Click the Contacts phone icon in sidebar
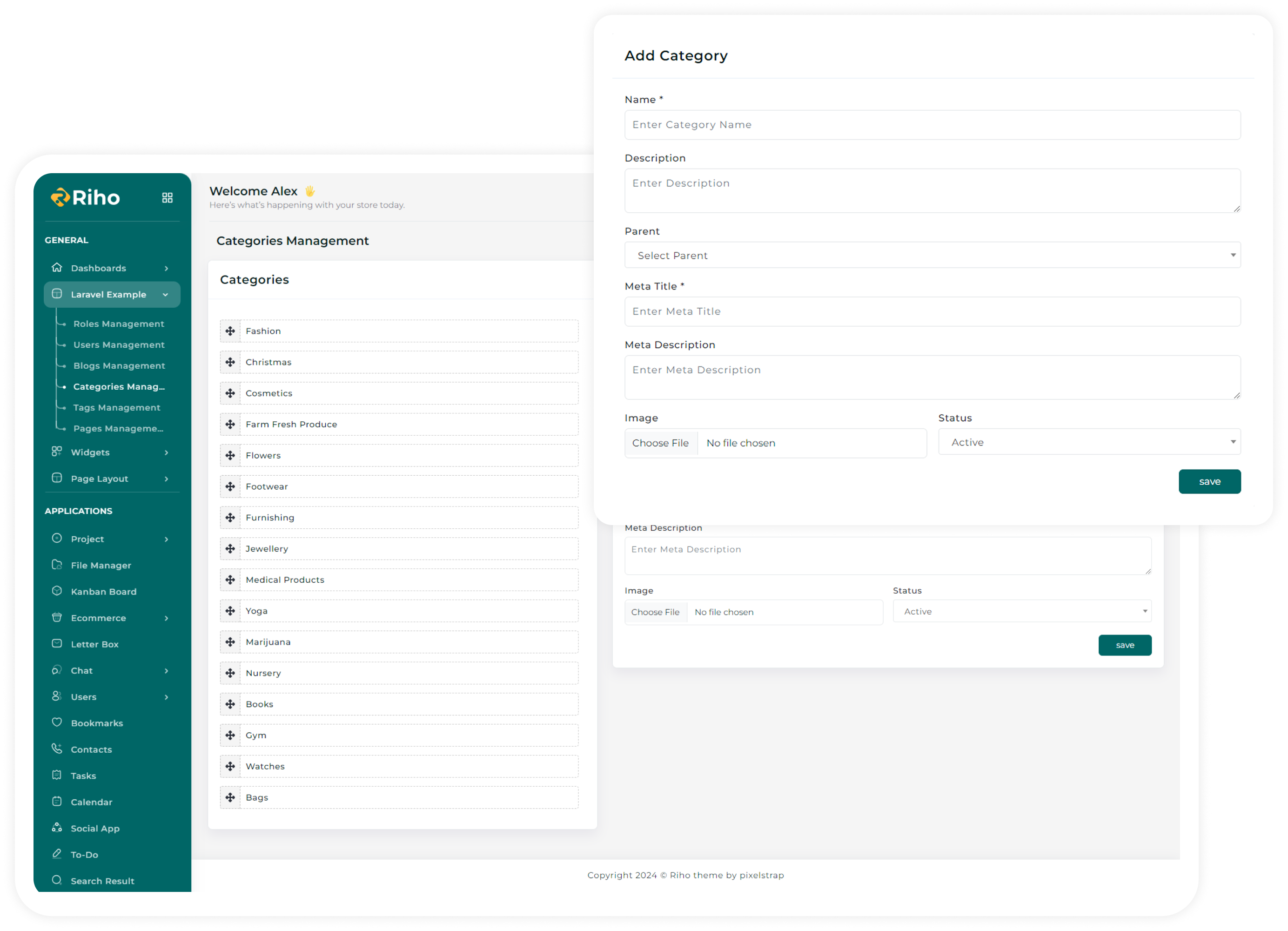This screenshot has height=931, width=1288. point(57,749)
